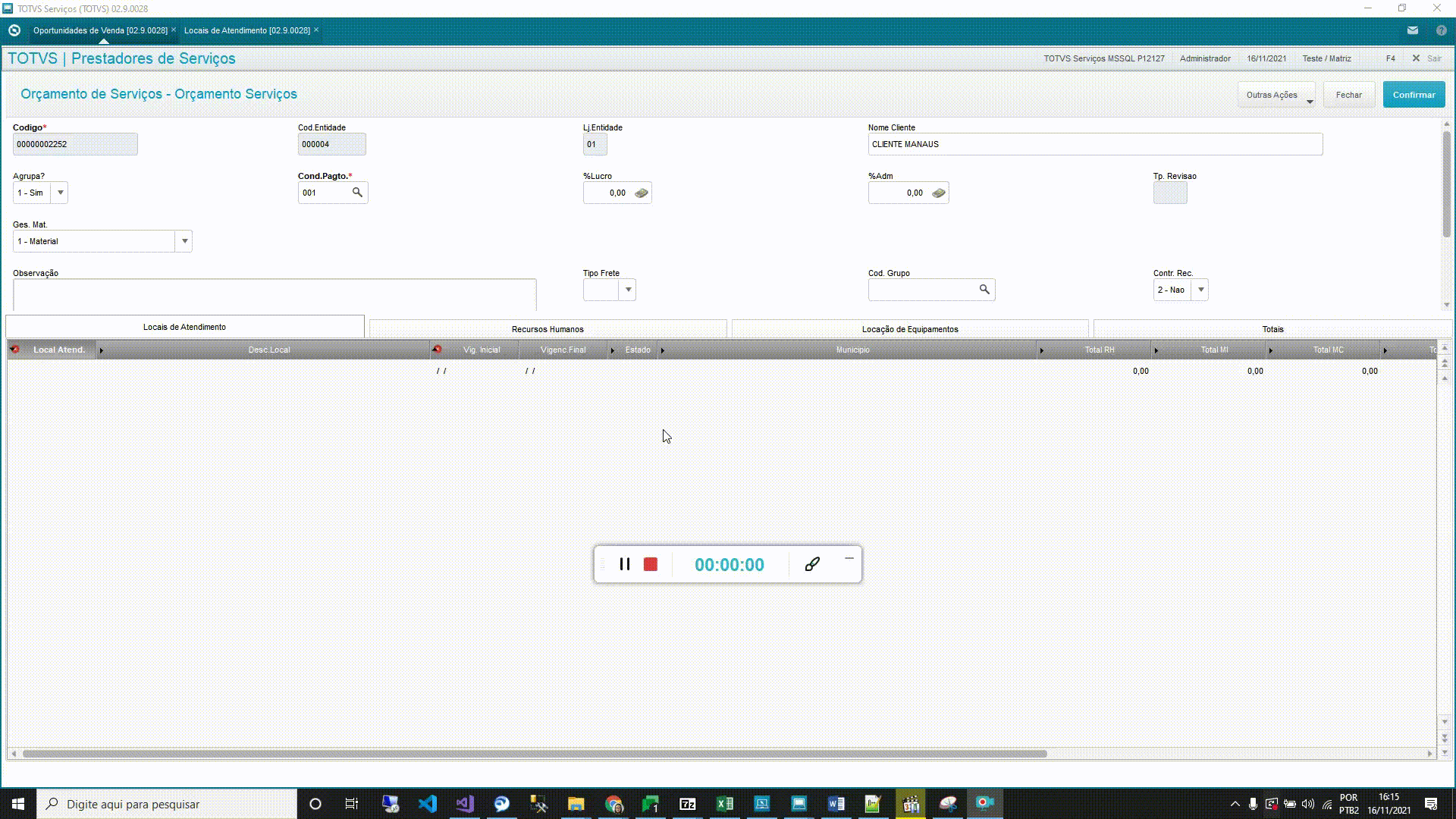The image size is (1456, 819).
Task: Open %Adm calculator icon
Action: point(939,193)
